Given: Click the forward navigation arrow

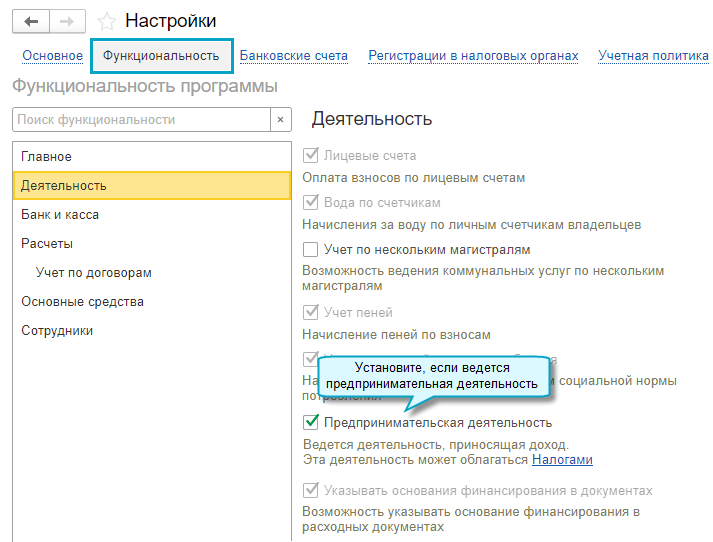Looking at the screenshot, I should pyautogui.click(x=68, y=20).
